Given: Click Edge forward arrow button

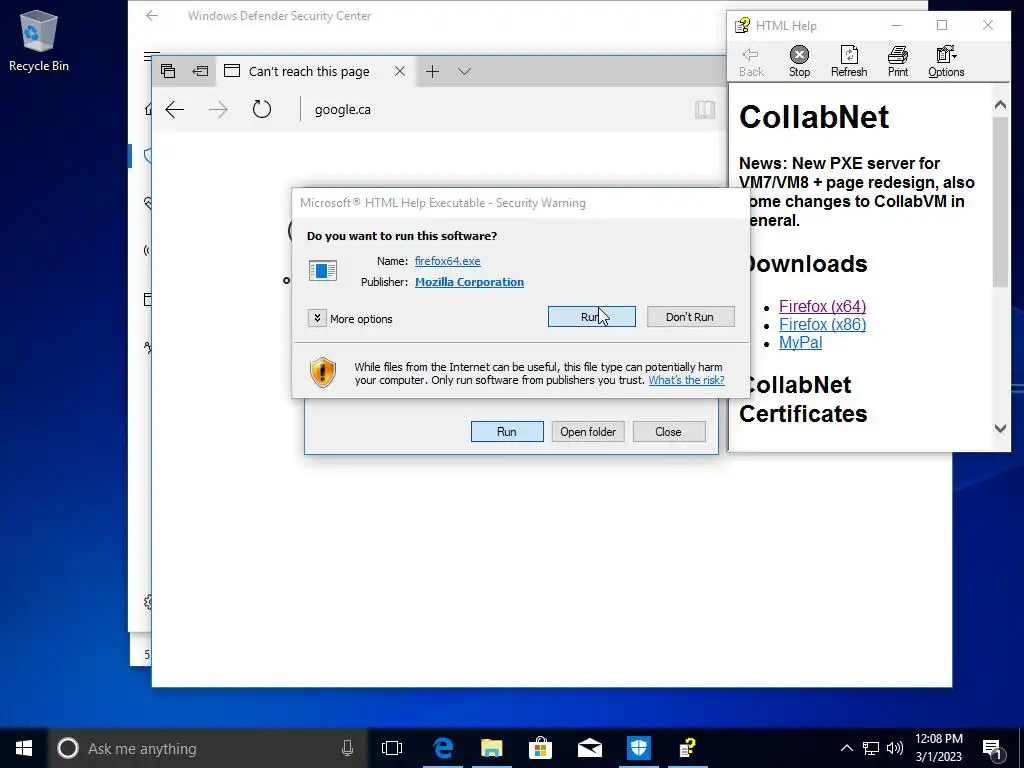Looking at the screenshot, I should coord(218,110).
